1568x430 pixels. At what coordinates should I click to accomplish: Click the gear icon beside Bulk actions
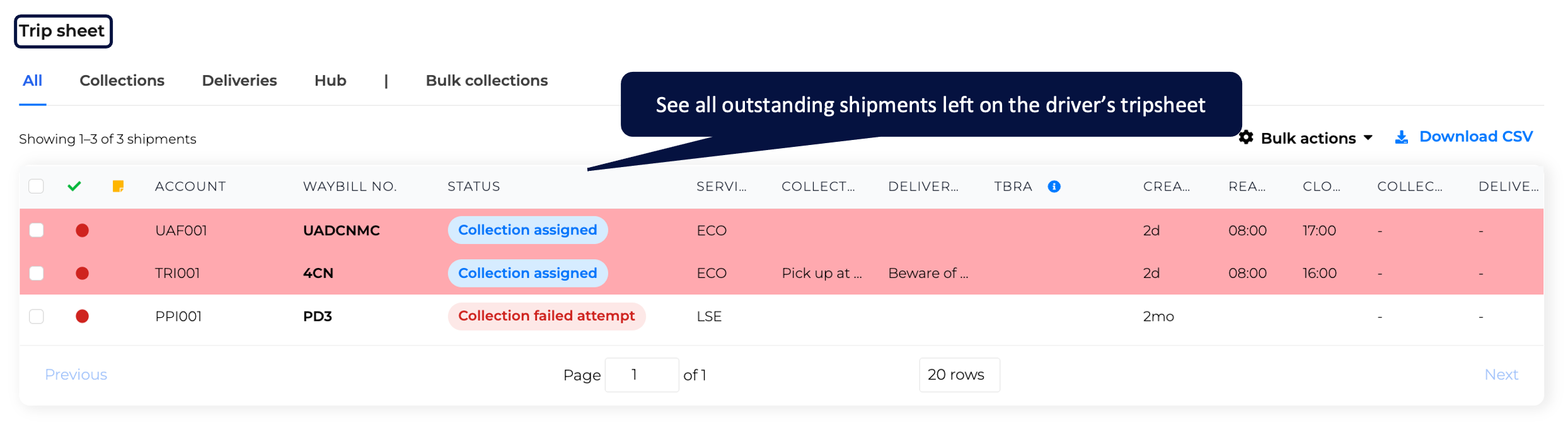coord(1246,137)
